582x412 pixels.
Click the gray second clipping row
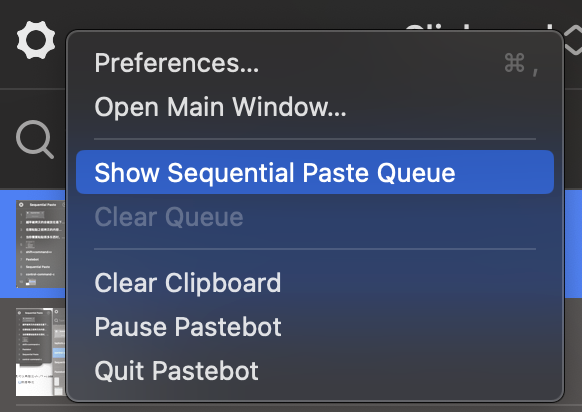click(573, 351)
